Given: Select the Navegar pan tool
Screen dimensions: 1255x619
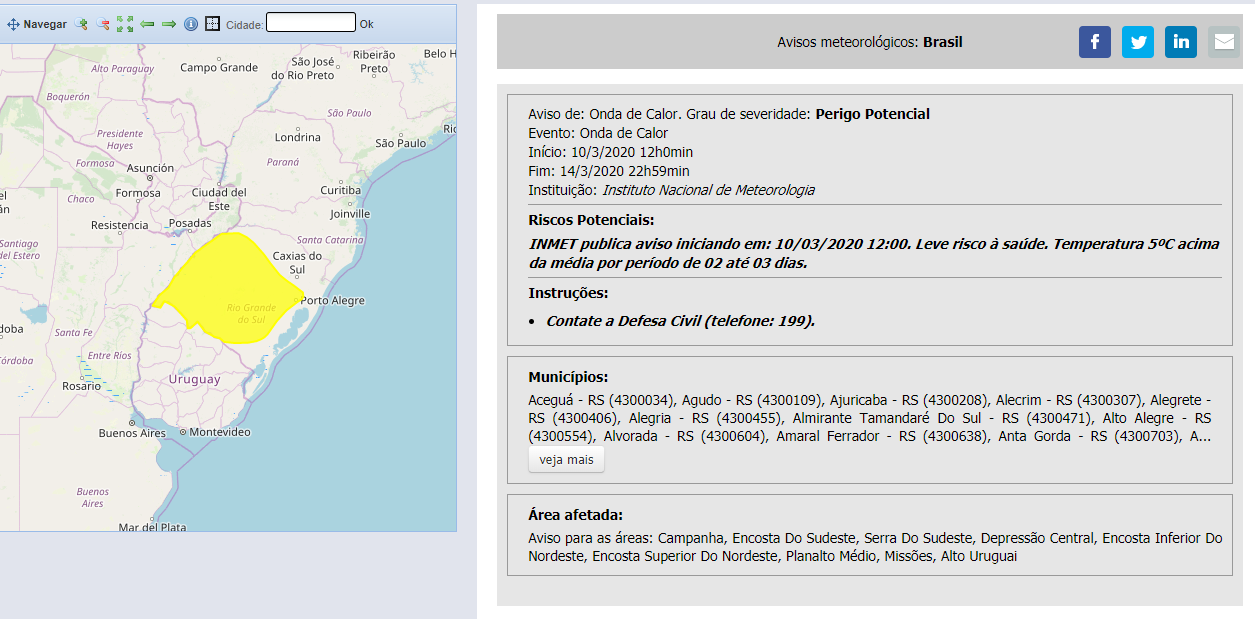Looking at the screenshot, I should pos(37,24).
